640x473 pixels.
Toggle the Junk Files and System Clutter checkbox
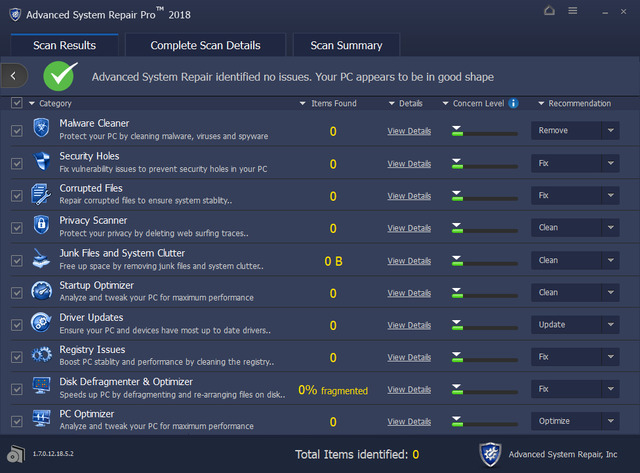click(16, 260)
